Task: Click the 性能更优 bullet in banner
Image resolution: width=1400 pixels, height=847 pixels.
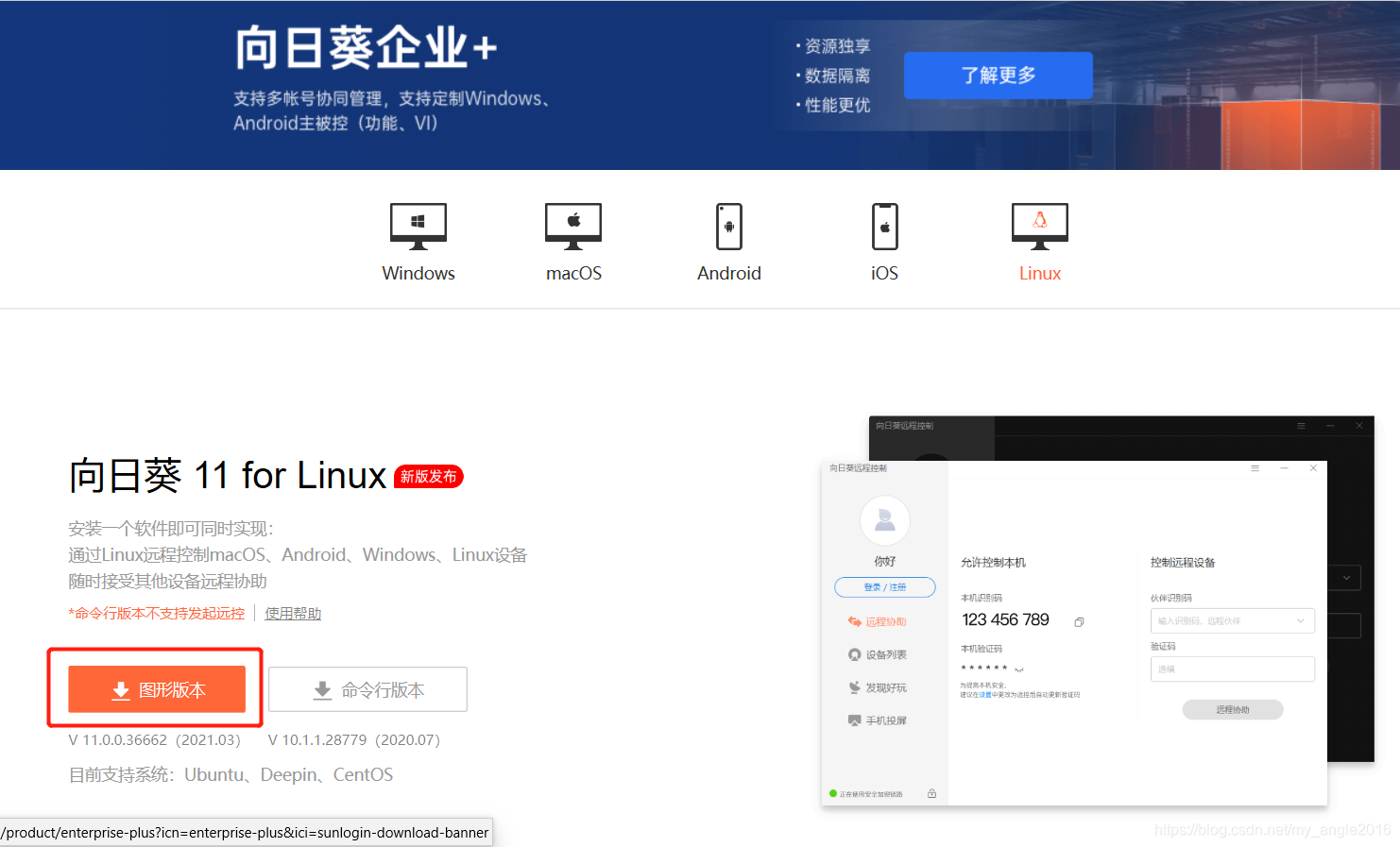Action: (837, 105)
